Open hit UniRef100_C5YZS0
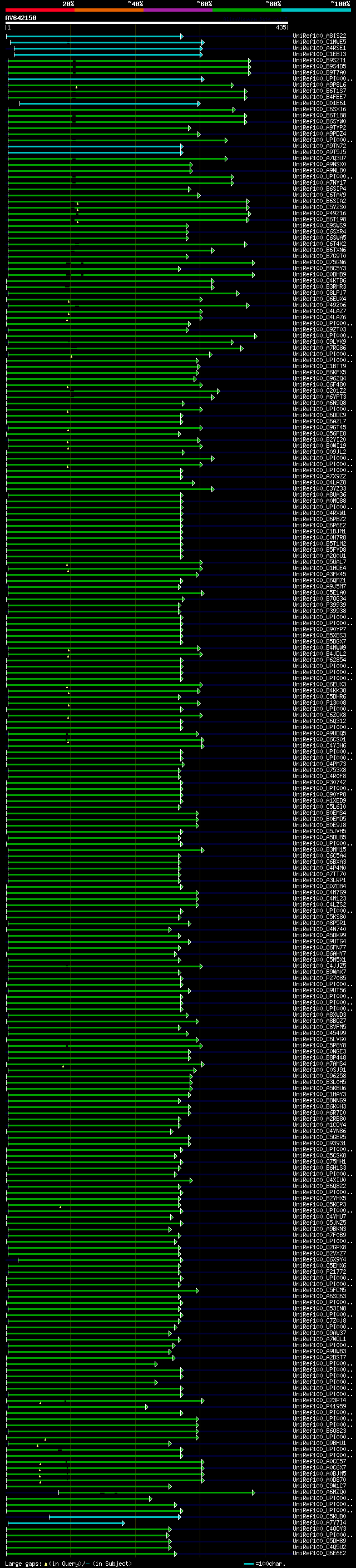 319,207
